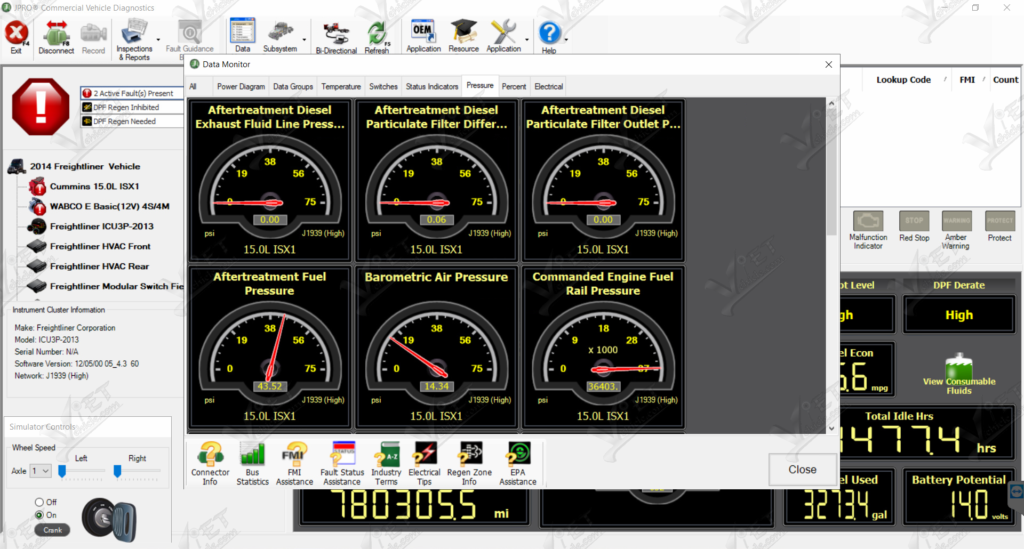This screenshot has height=549, width=1024.
Task: Switch to the Temperature tab
Action: tap(341, 87)
